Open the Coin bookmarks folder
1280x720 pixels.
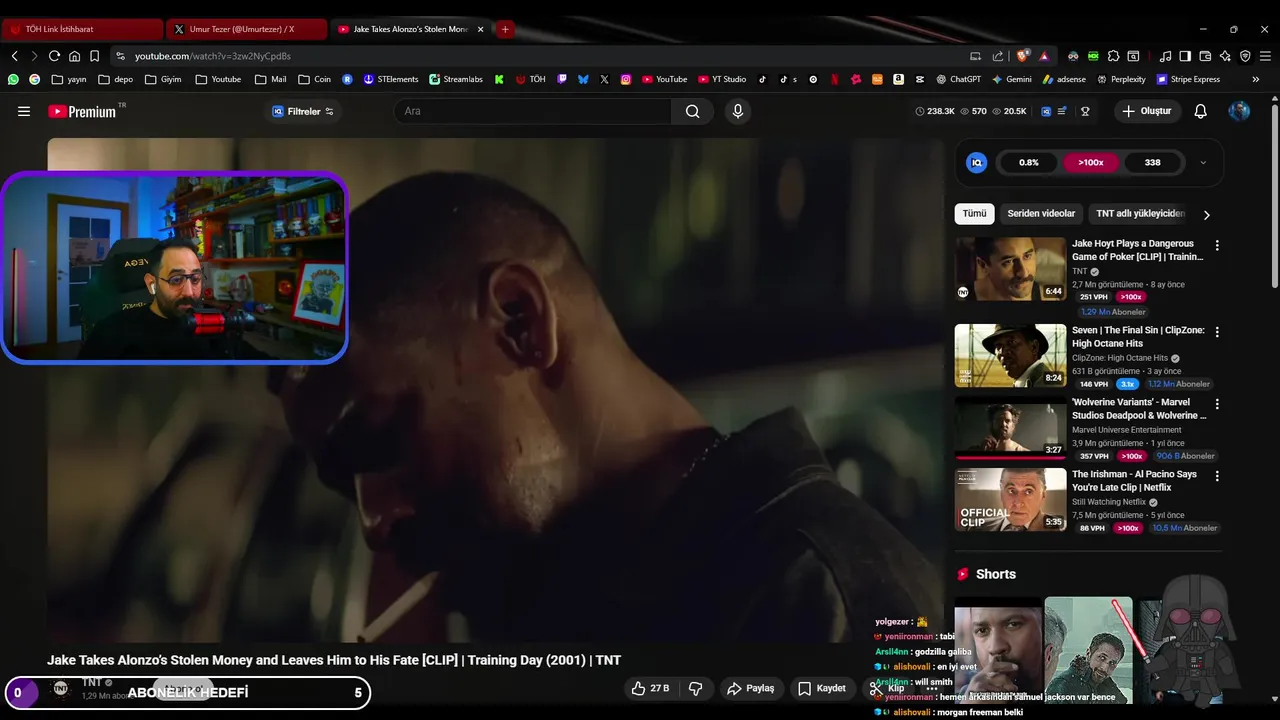314,79
